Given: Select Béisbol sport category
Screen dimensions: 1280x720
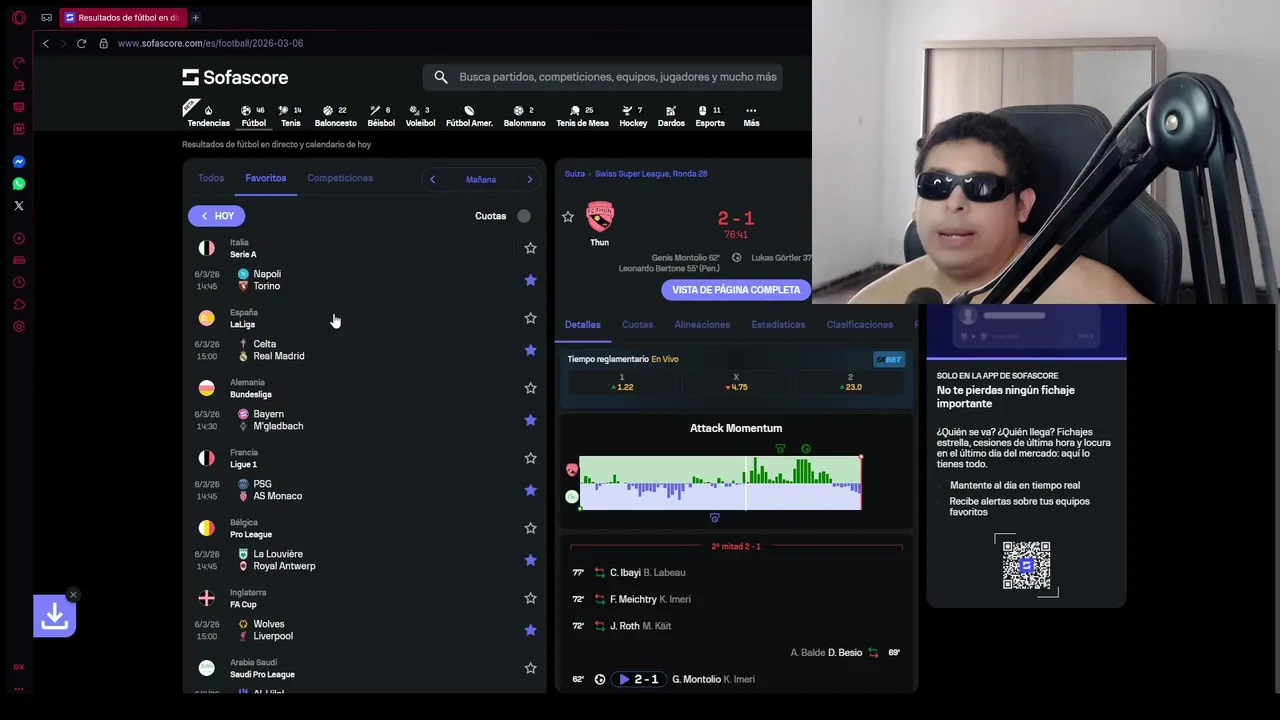Looking at the screenshot, I should click(x=381, y=116).
